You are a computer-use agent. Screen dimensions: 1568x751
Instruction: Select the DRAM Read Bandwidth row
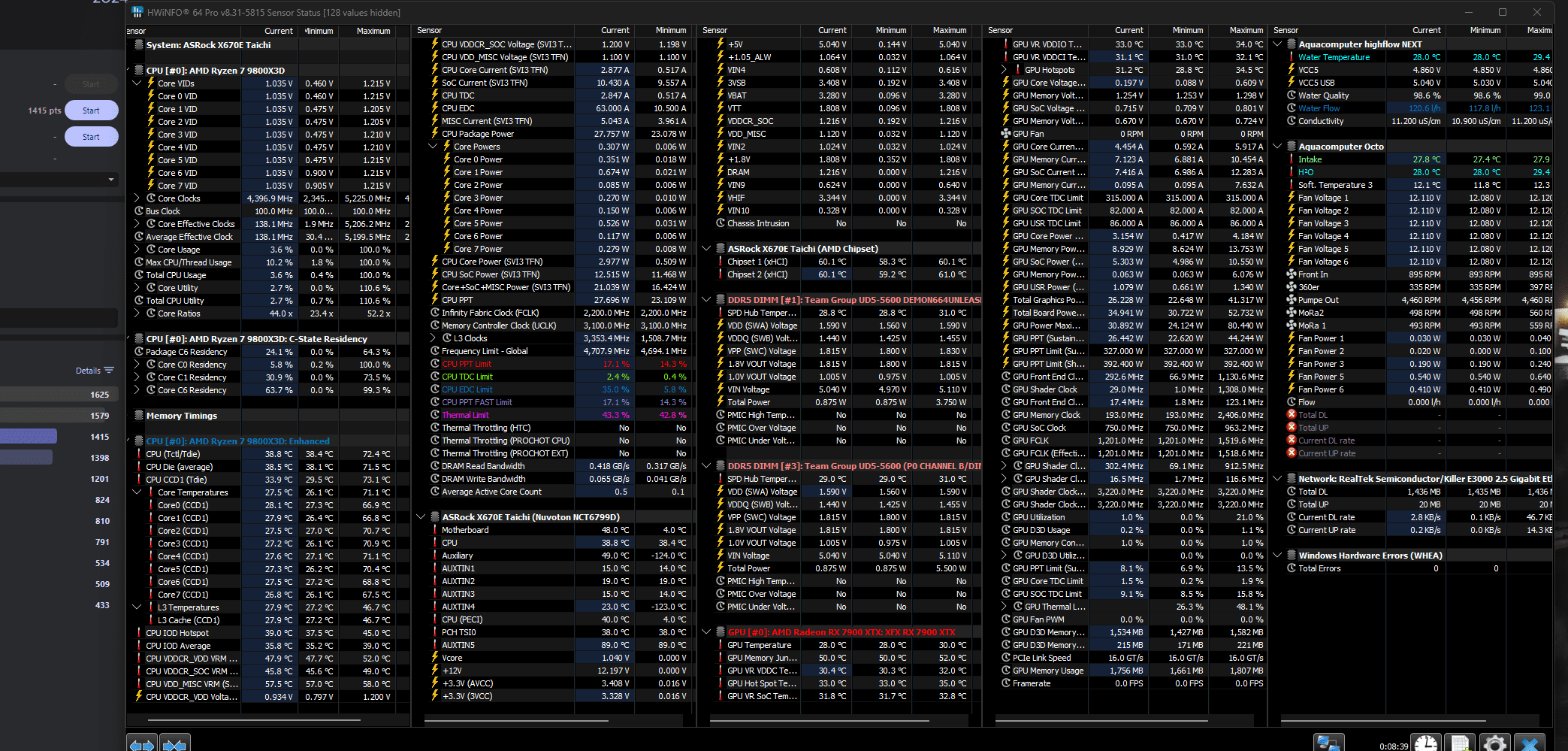point(560,466)
